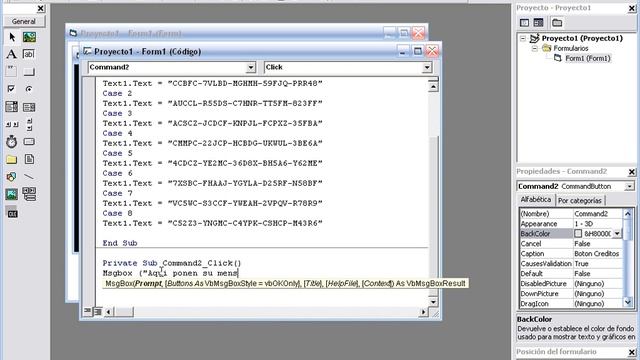Select the Frame control tool
Screen dimensions: 640x360
point(12,71)
